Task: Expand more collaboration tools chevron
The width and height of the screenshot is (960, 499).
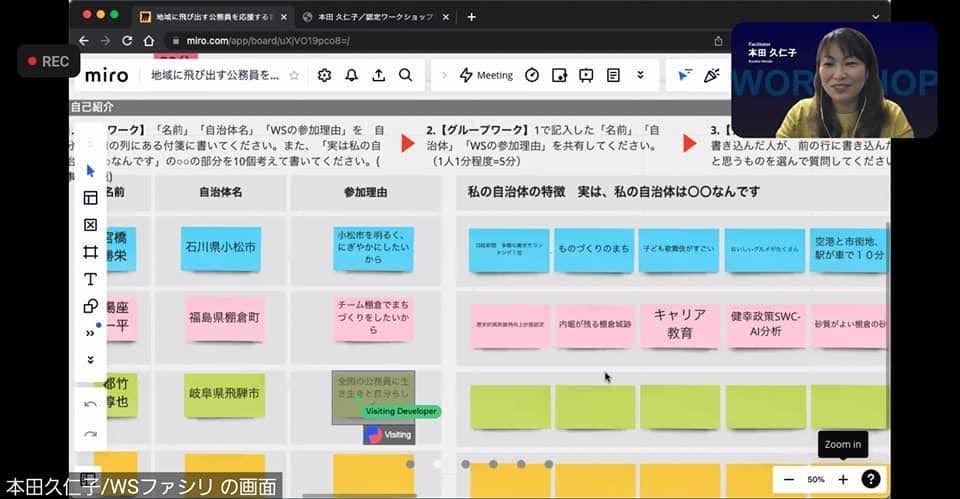Action: [640, 75]
